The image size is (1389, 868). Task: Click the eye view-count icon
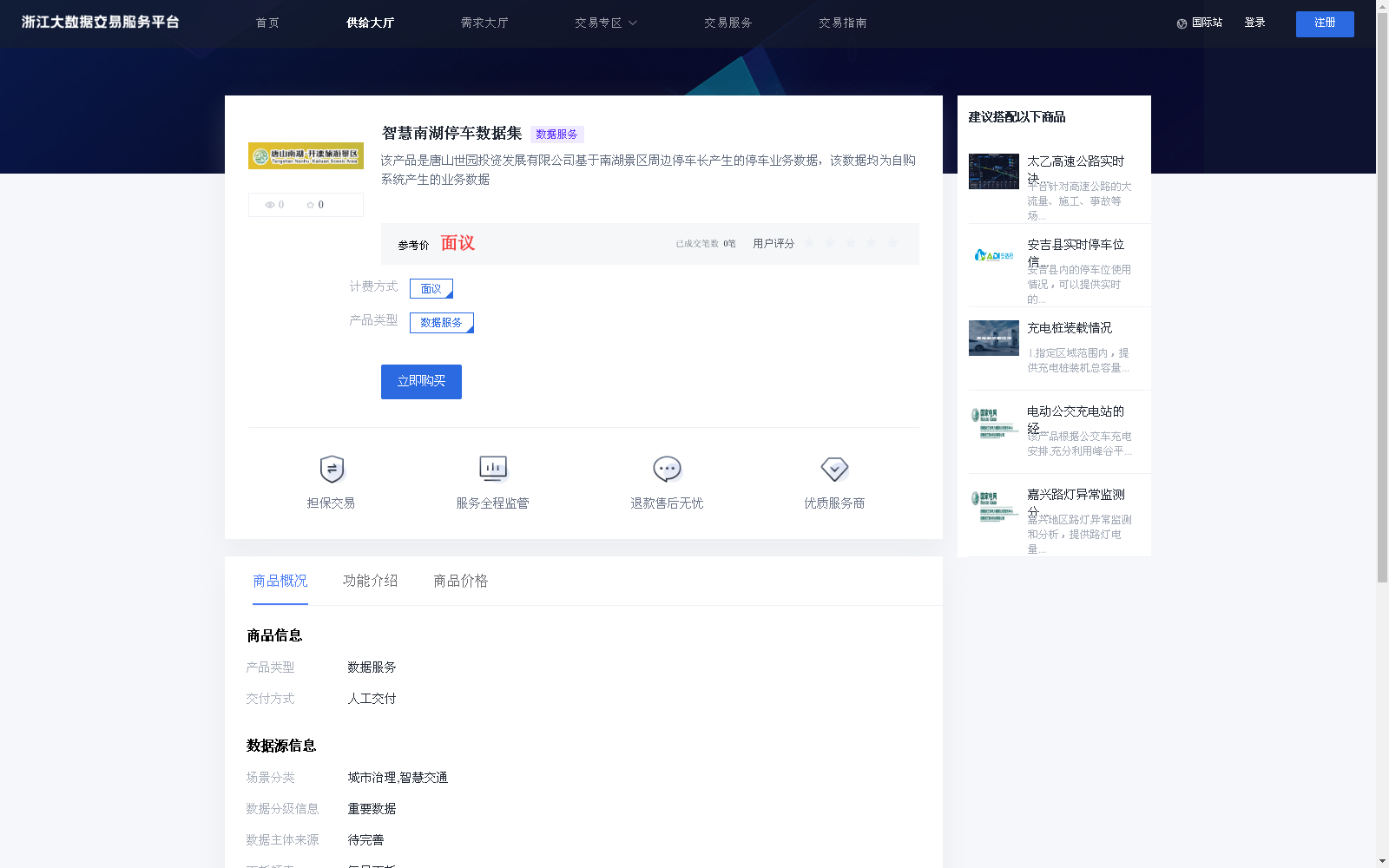270,205
